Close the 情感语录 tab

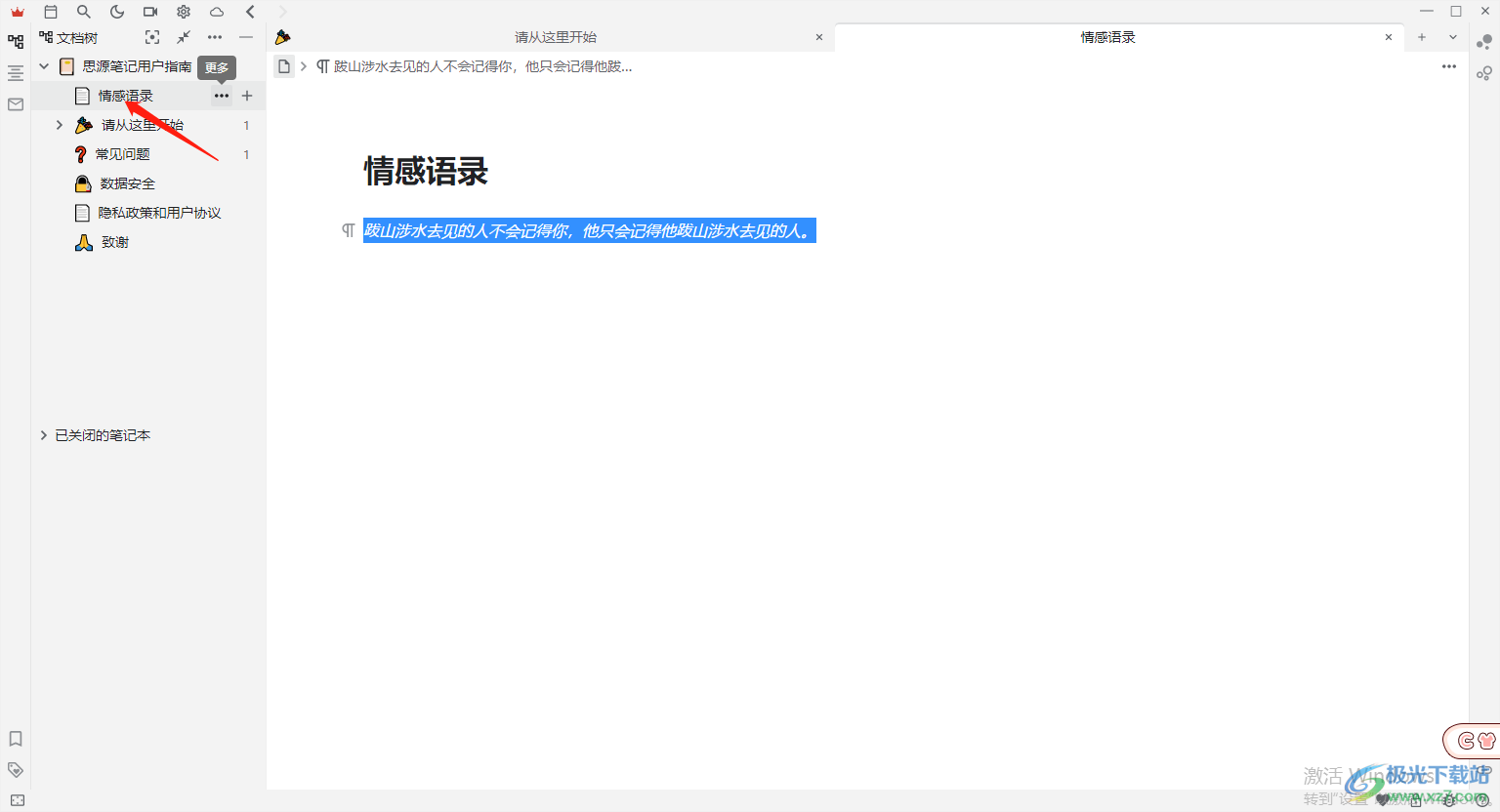1389,37
